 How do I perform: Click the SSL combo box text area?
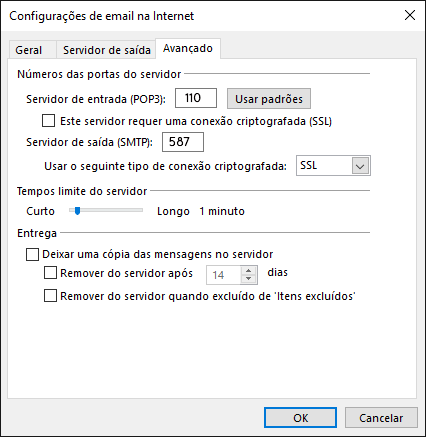pos(324,166)
